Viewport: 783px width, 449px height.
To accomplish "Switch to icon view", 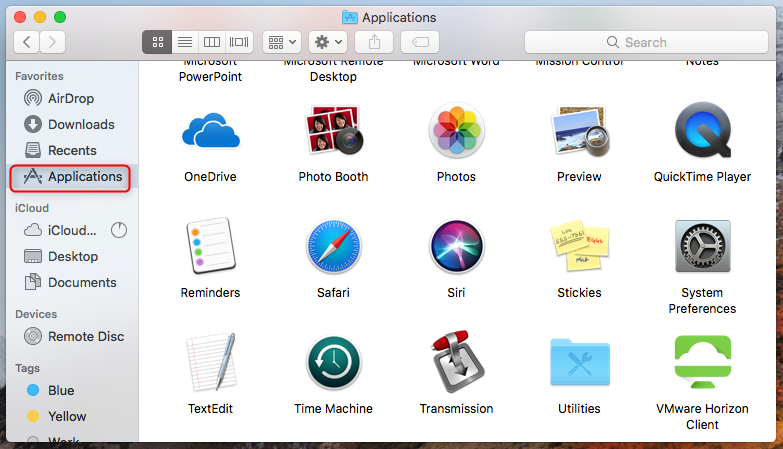I will tap(157, 42).
